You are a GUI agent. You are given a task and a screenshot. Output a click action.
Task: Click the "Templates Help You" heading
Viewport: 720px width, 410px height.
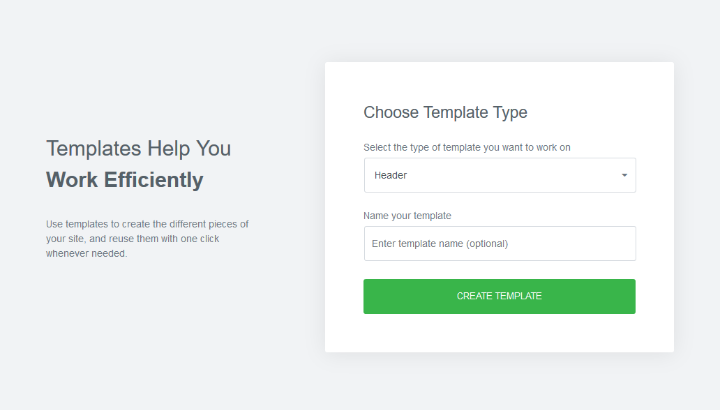tap(138, 148)
